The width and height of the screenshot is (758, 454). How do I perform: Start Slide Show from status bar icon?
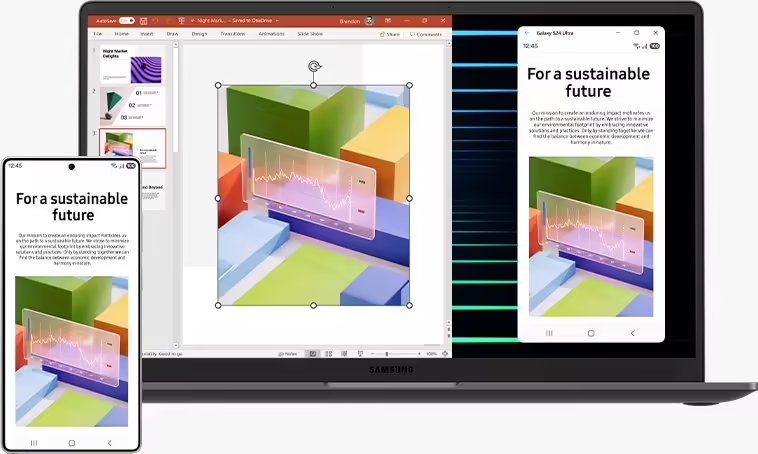(x=360, y=353)
